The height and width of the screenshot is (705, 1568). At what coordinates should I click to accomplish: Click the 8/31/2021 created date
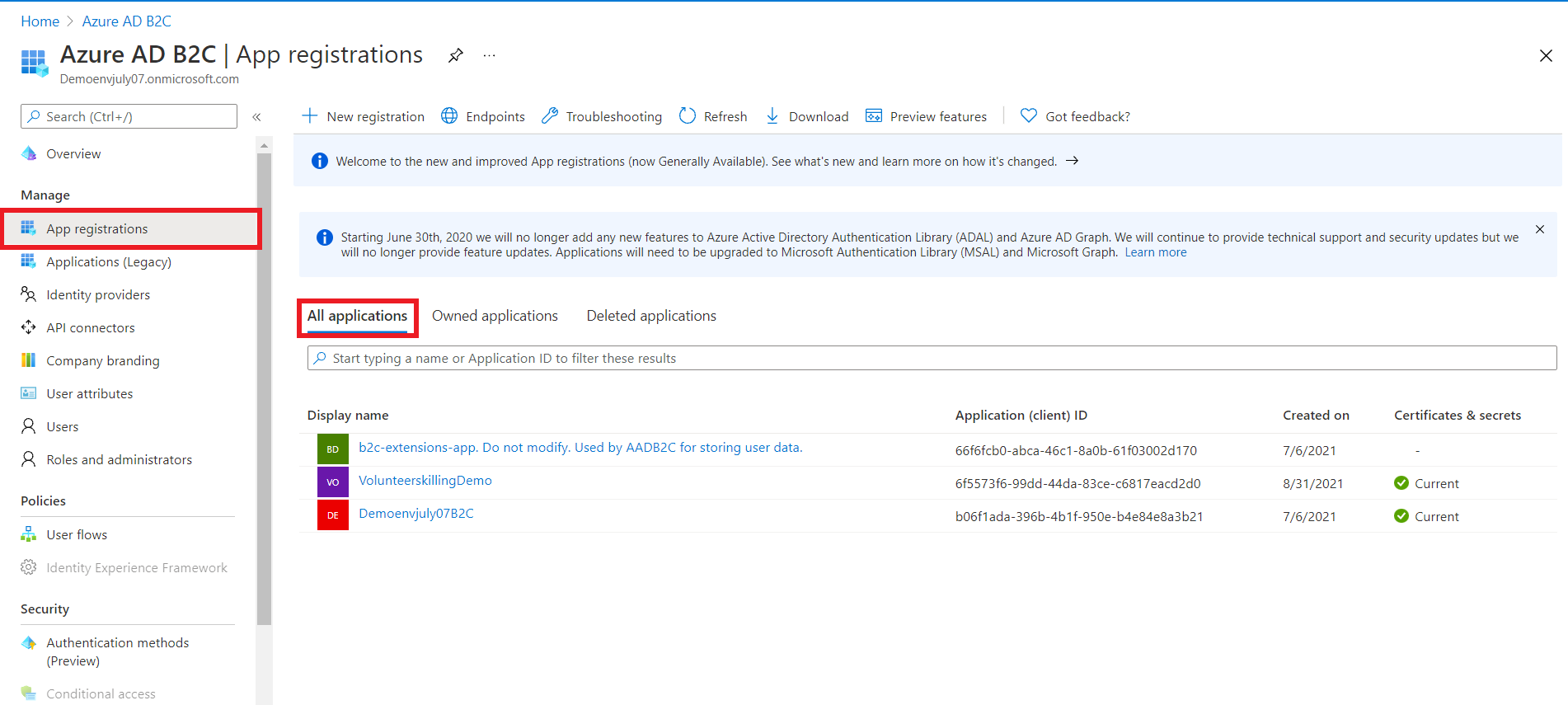(1312, 483)
